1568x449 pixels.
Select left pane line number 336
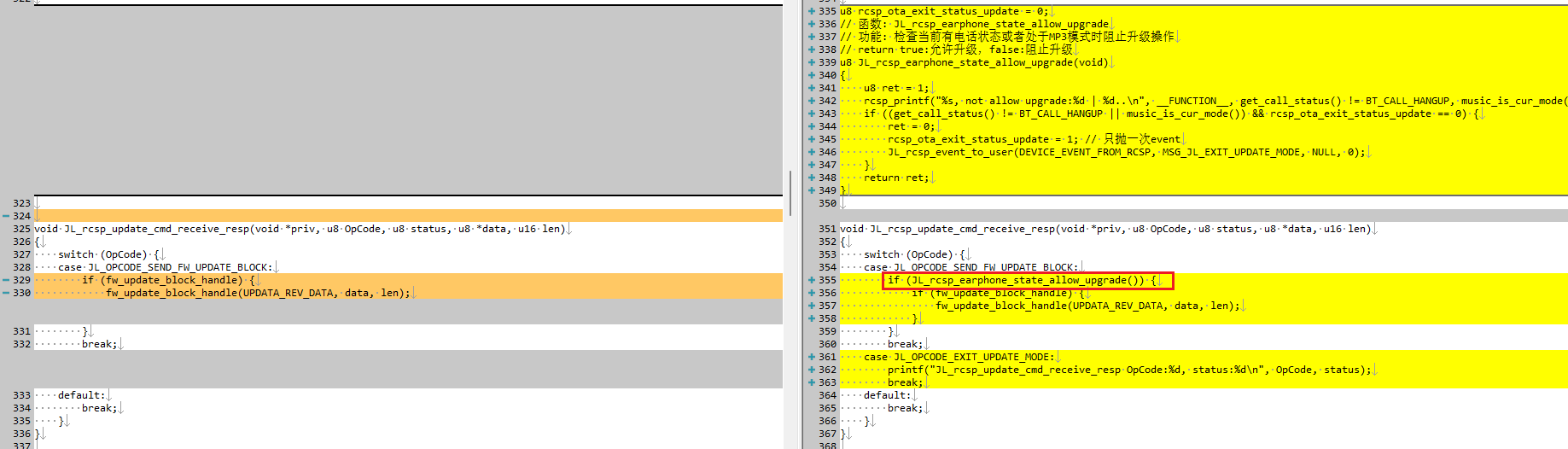pos(21,434)
